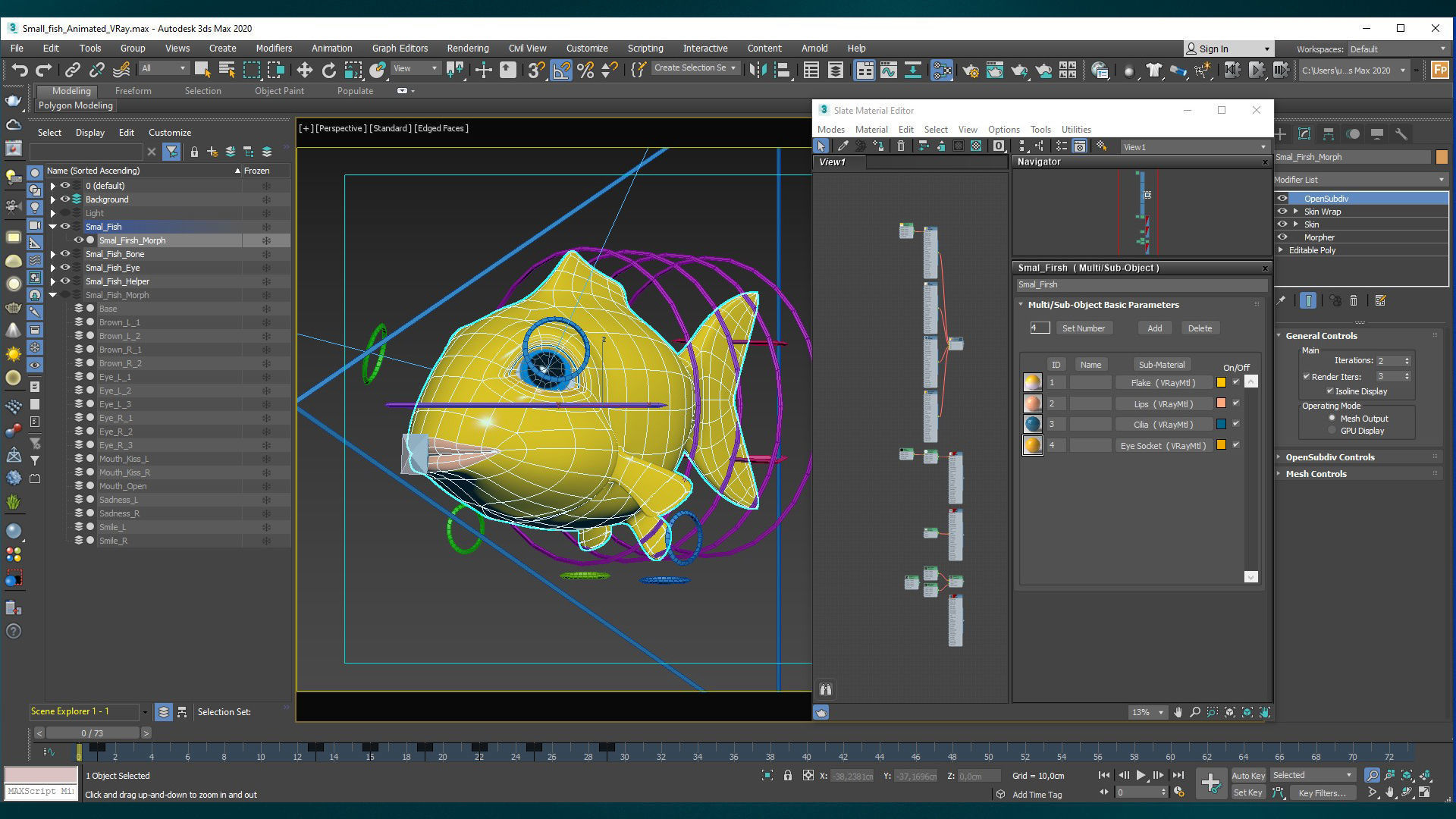Open the Hierarchy tab in command panel

1329,134
